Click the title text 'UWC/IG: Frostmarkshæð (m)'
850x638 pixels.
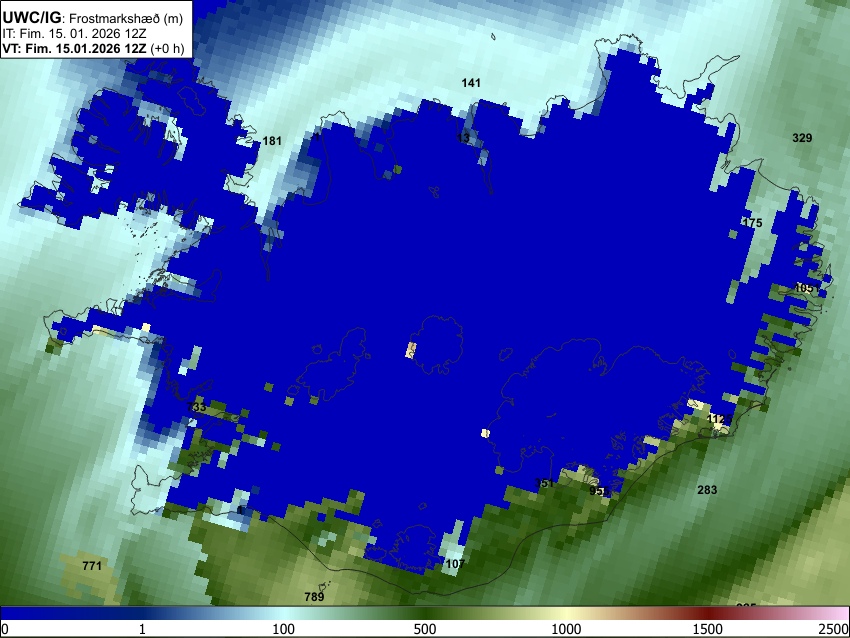pos(93,18)
